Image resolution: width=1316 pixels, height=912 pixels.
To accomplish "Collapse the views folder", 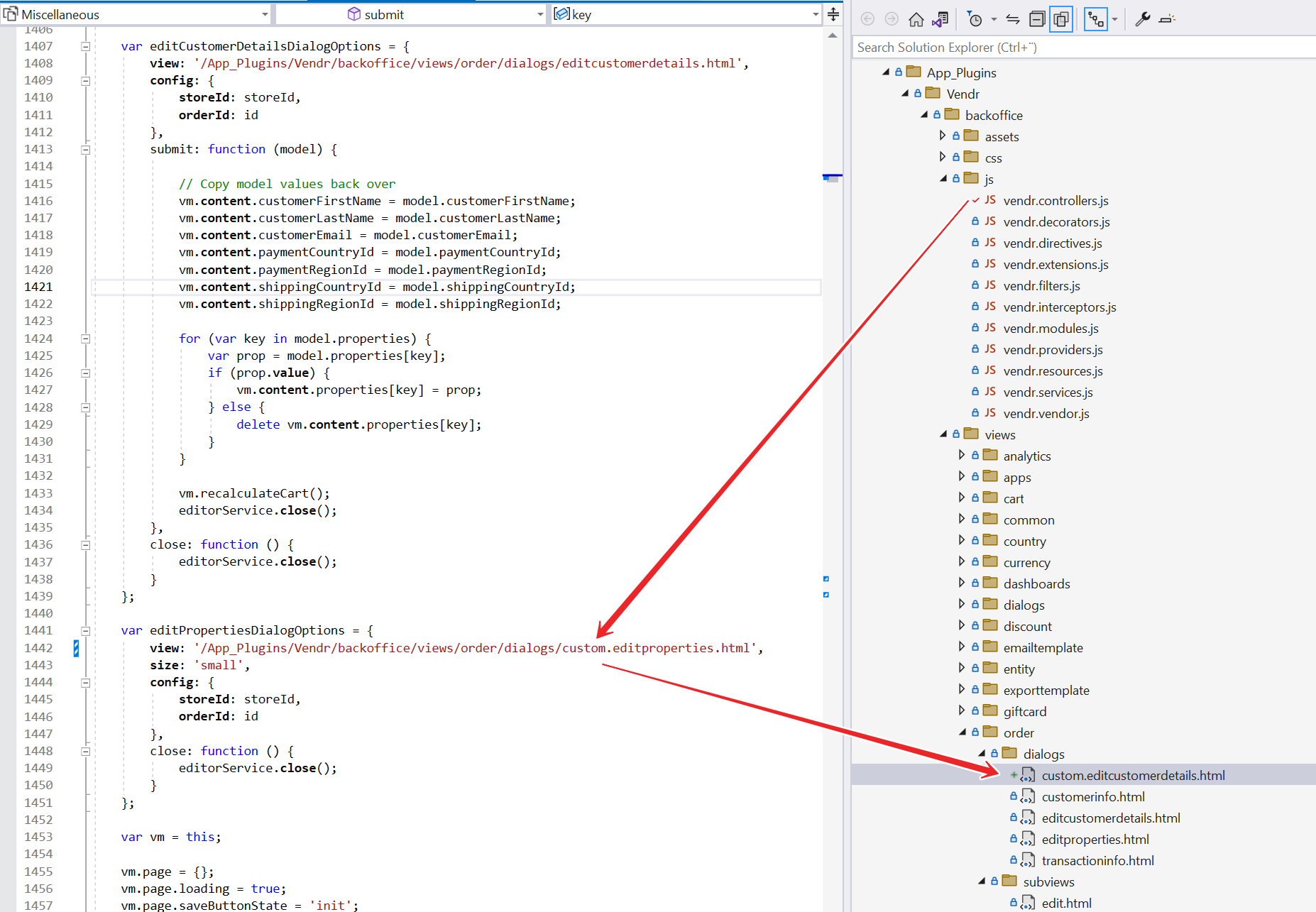I will pos(943,434).
